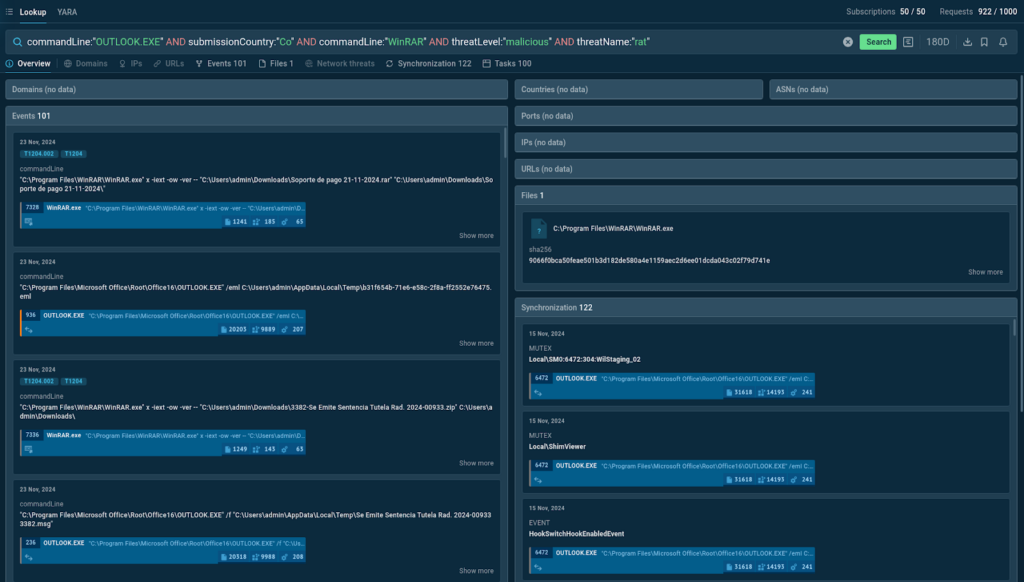1024x582 pixels.
Task: Click the file icon for WinRAR.exe
Action: click(x=539, y=228)
